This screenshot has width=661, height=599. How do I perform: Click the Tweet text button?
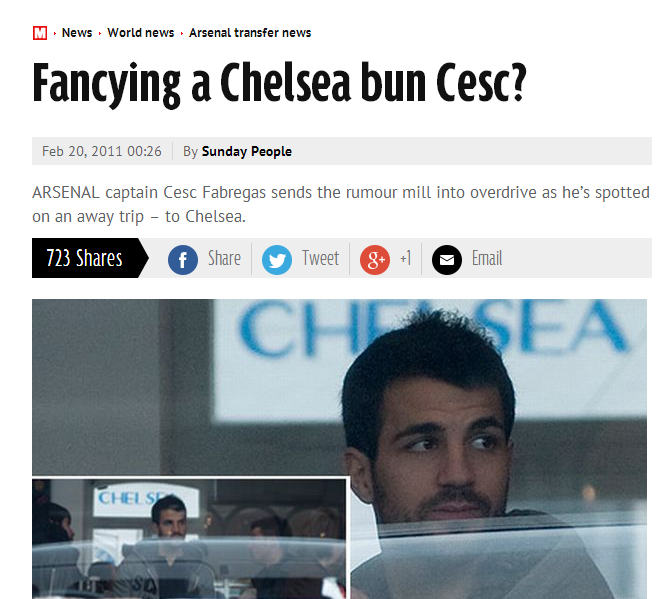320,258
